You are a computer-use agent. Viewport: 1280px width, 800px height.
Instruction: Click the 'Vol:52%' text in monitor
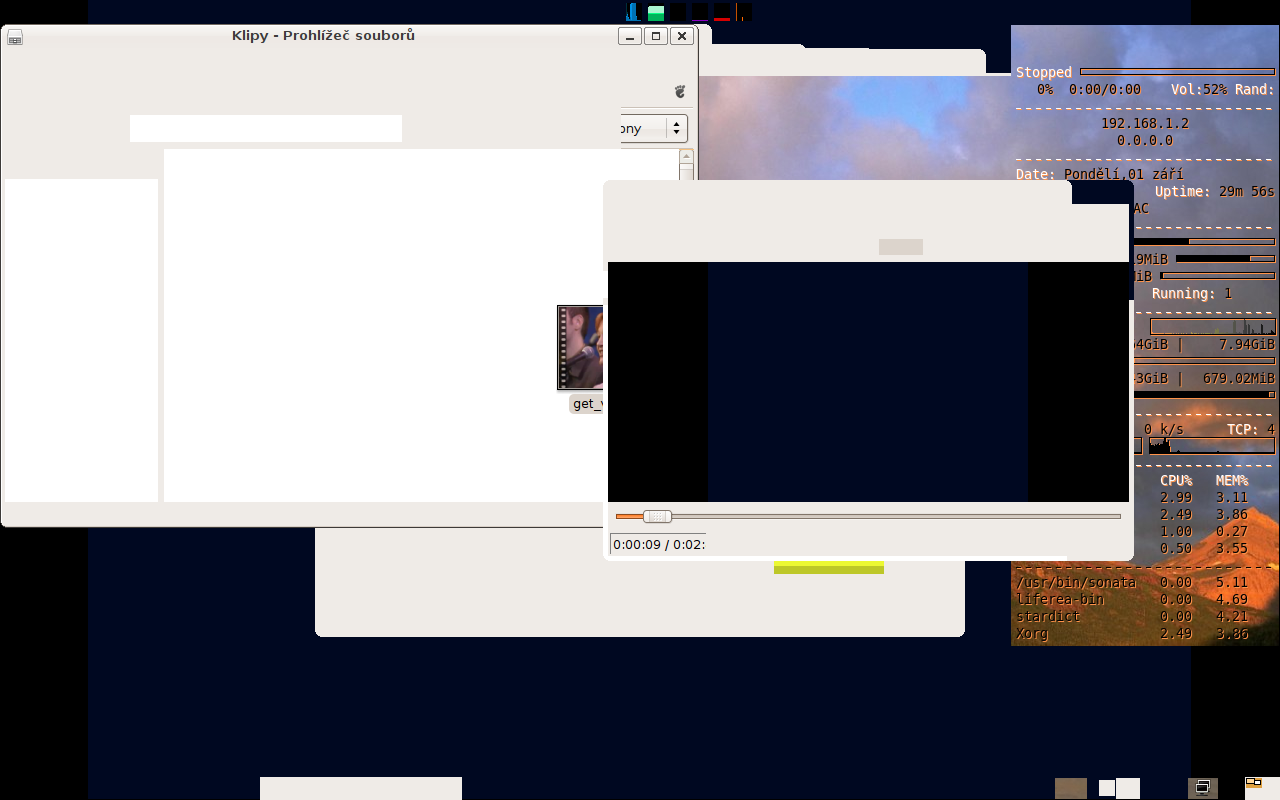coord(1199,89)
